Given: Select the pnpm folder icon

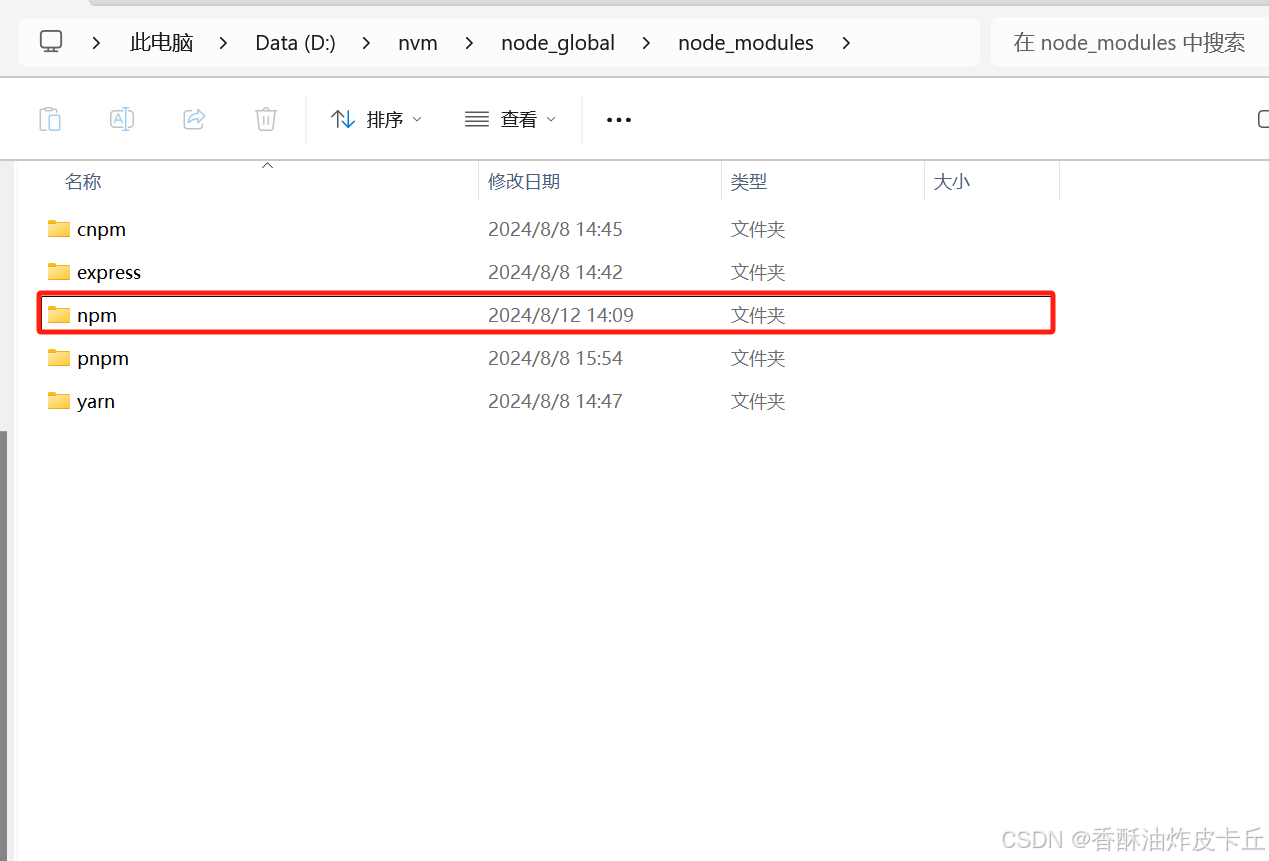Looking at the screenshot, I should [59, 358].
